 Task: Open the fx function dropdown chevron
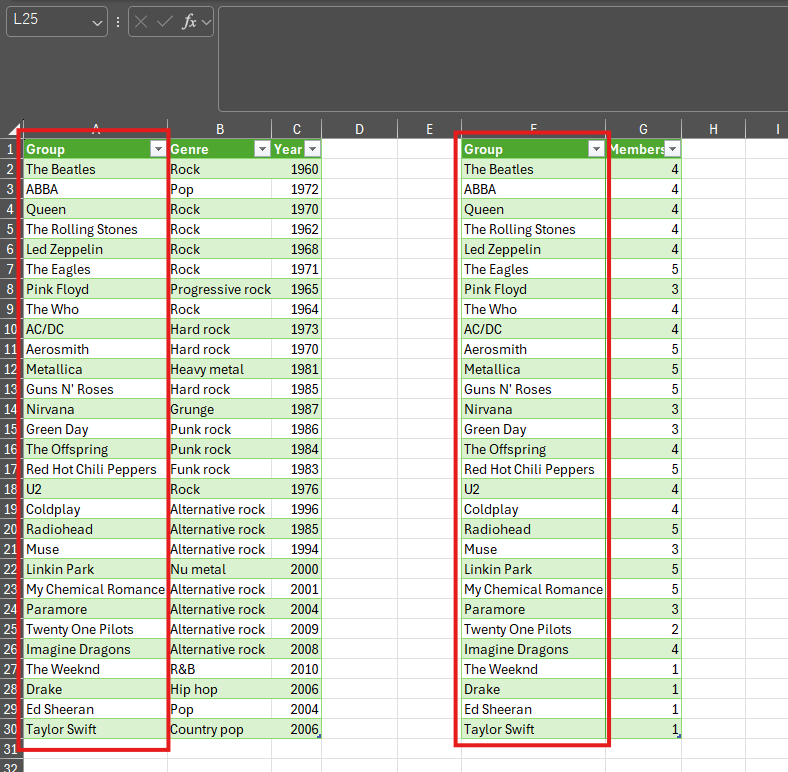206,22
